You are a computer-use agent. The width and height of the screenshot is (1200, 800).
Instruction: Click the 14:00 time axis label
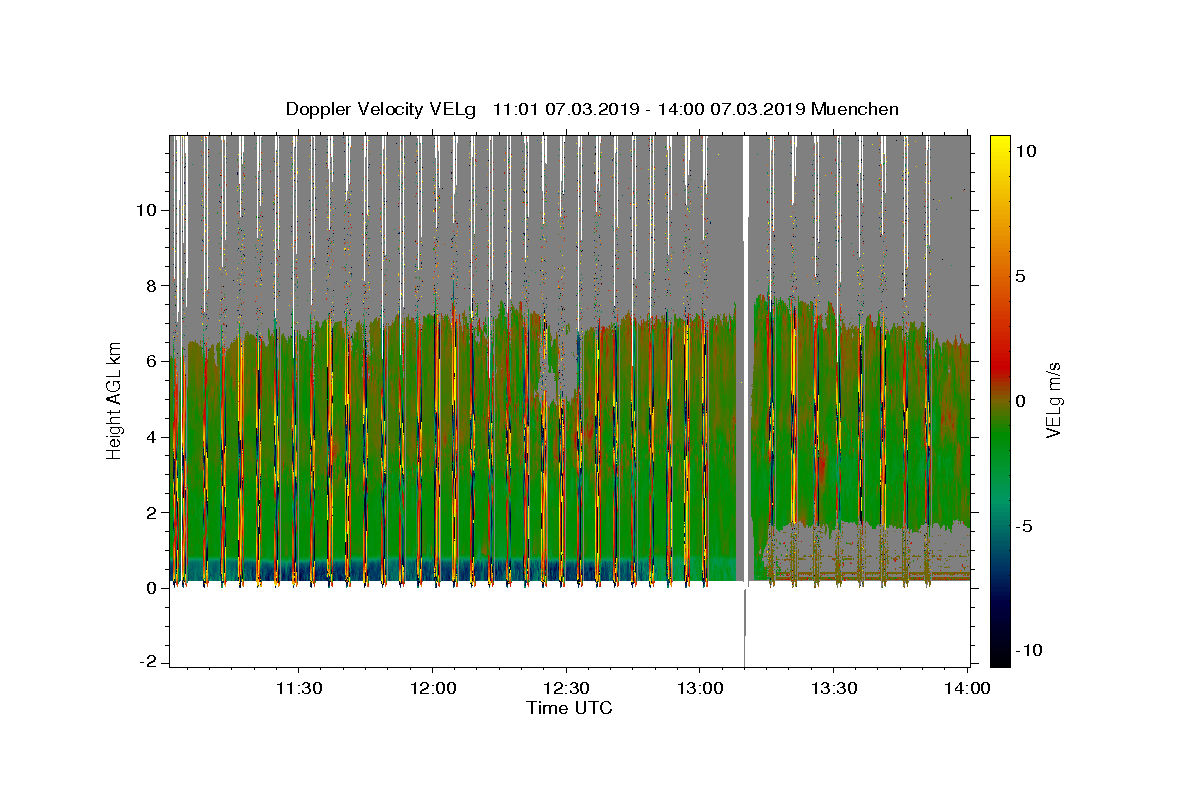tap(967, 688)
